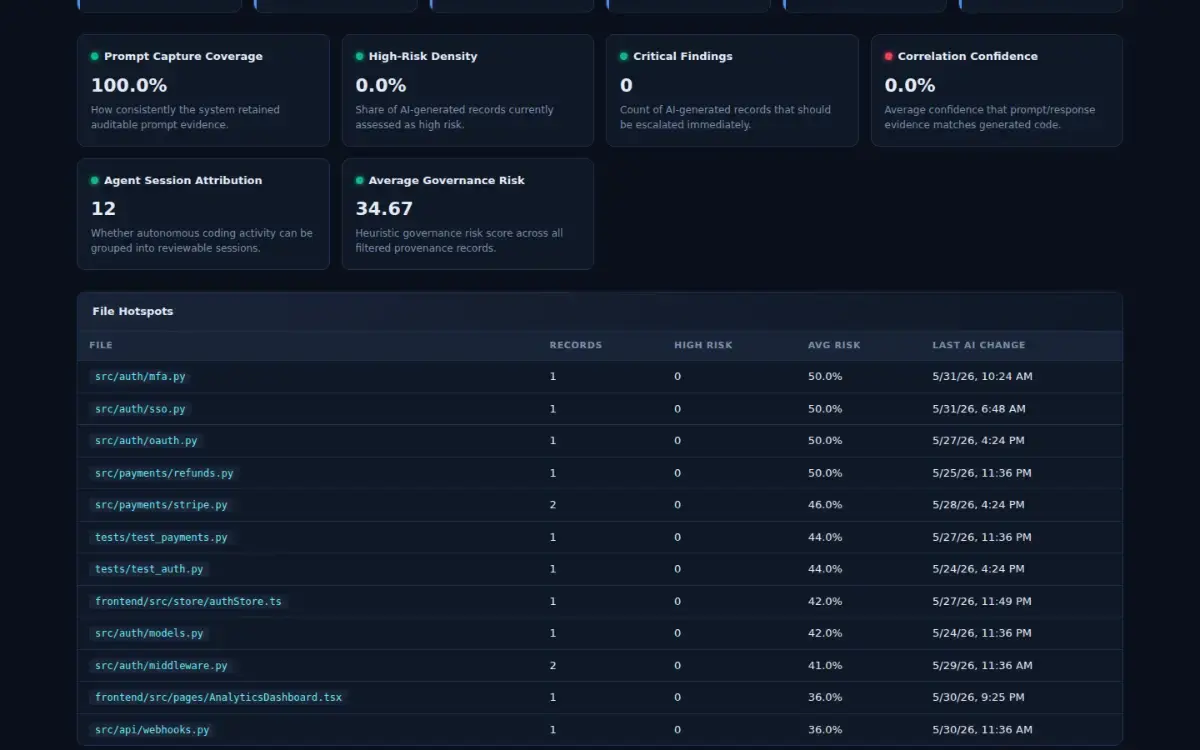
Task: Click the green dot beside Average Governance Risk
Action: pyautogui.click(x=360, y=180)
